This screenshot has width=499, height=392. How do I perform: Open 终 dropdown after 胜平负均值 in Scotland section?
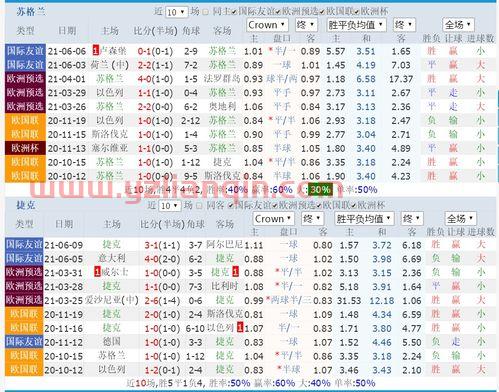coord(404,25)
